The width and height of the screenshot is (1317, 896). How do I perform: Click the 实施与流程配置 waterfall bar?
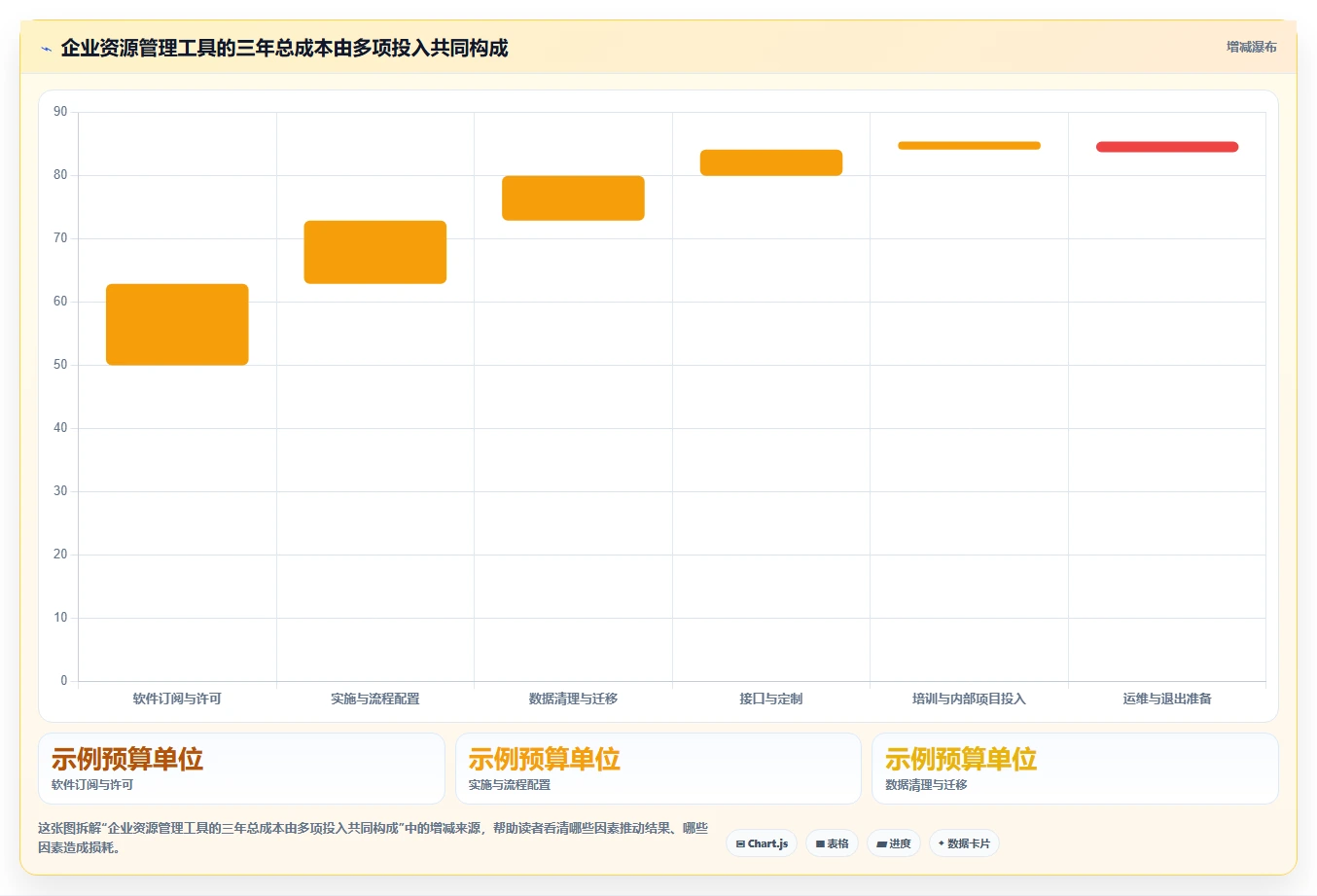(x=375, y=252)
